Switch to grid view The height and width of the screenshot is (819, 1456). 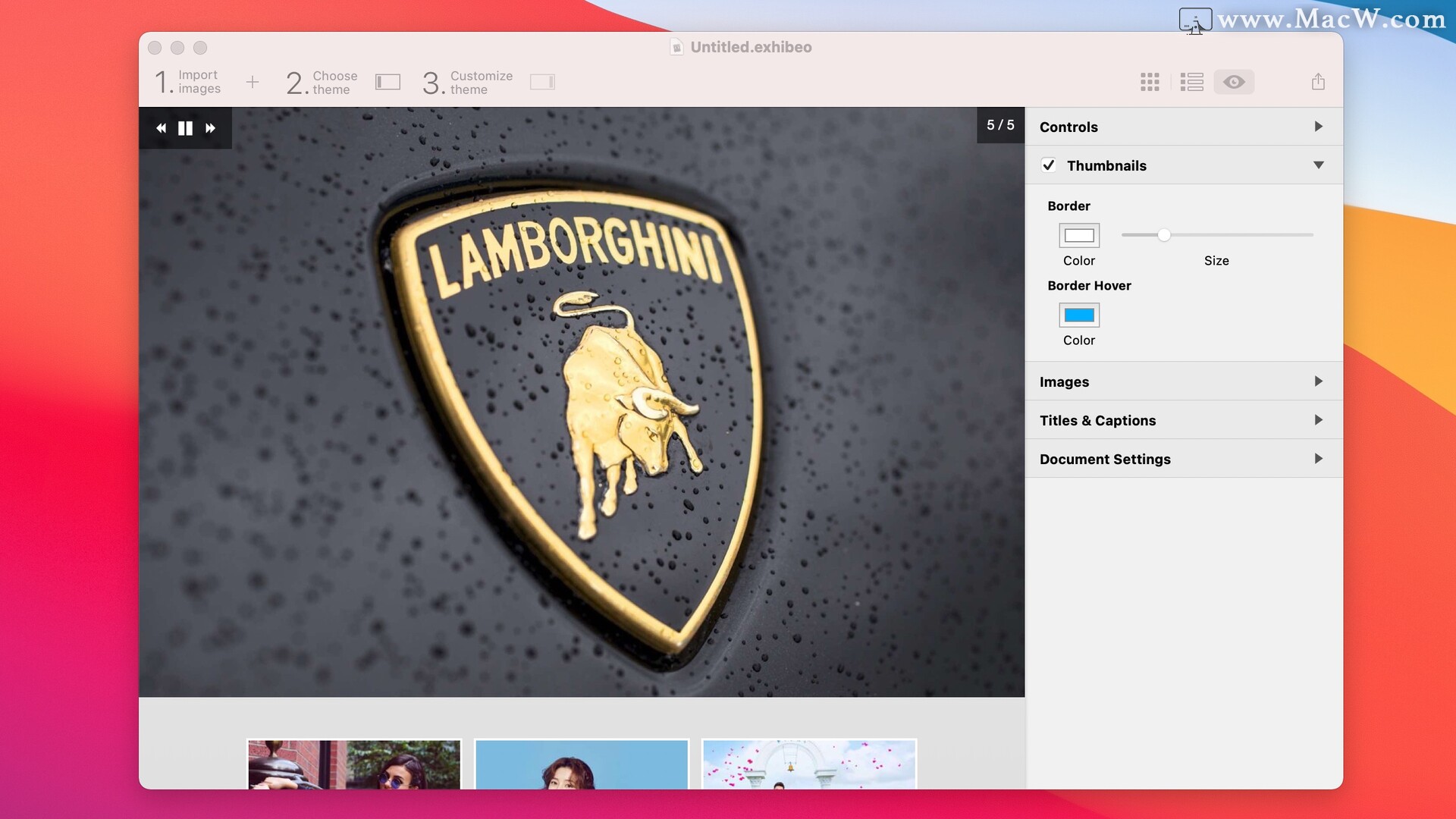click(1150, 82)
